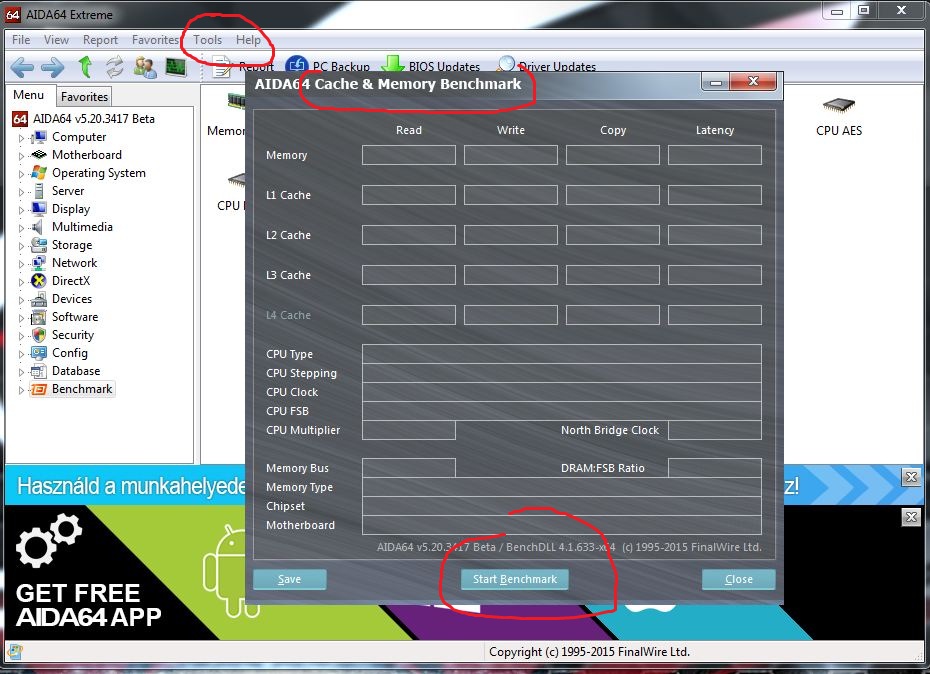Click the Memory Read result field
930x674 pixels.
coord(409,155)
